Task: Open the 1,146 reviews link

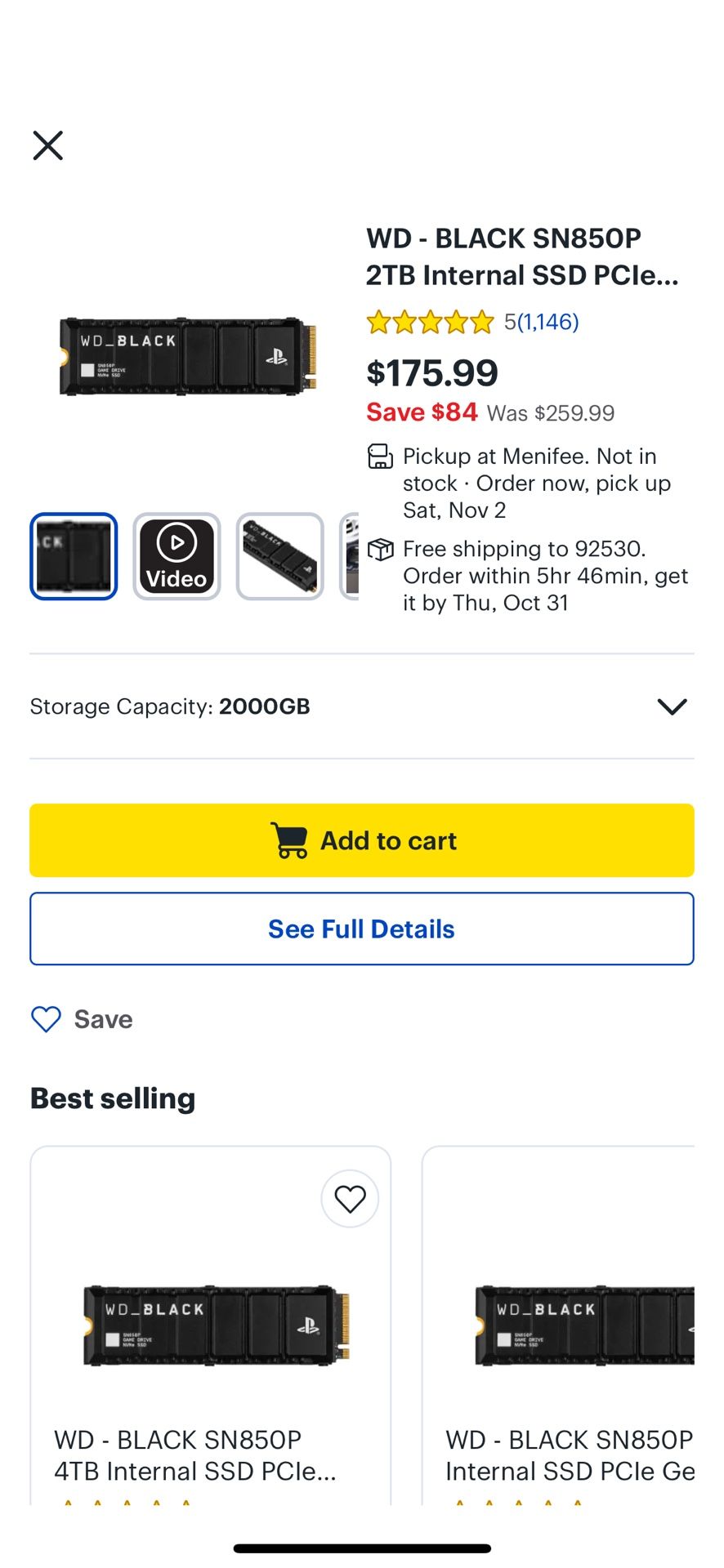Action: pyautogui.click(x=549, y=322)
